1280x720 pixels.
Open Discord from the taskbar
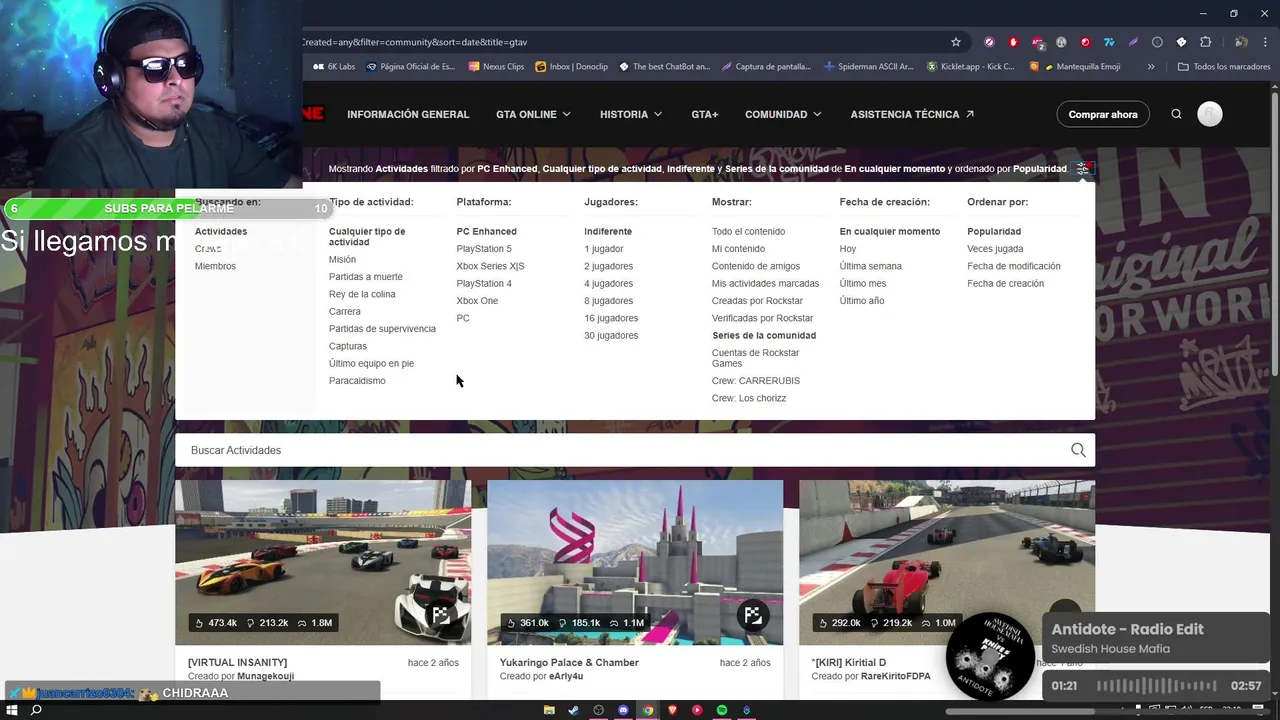pos(623,710)
